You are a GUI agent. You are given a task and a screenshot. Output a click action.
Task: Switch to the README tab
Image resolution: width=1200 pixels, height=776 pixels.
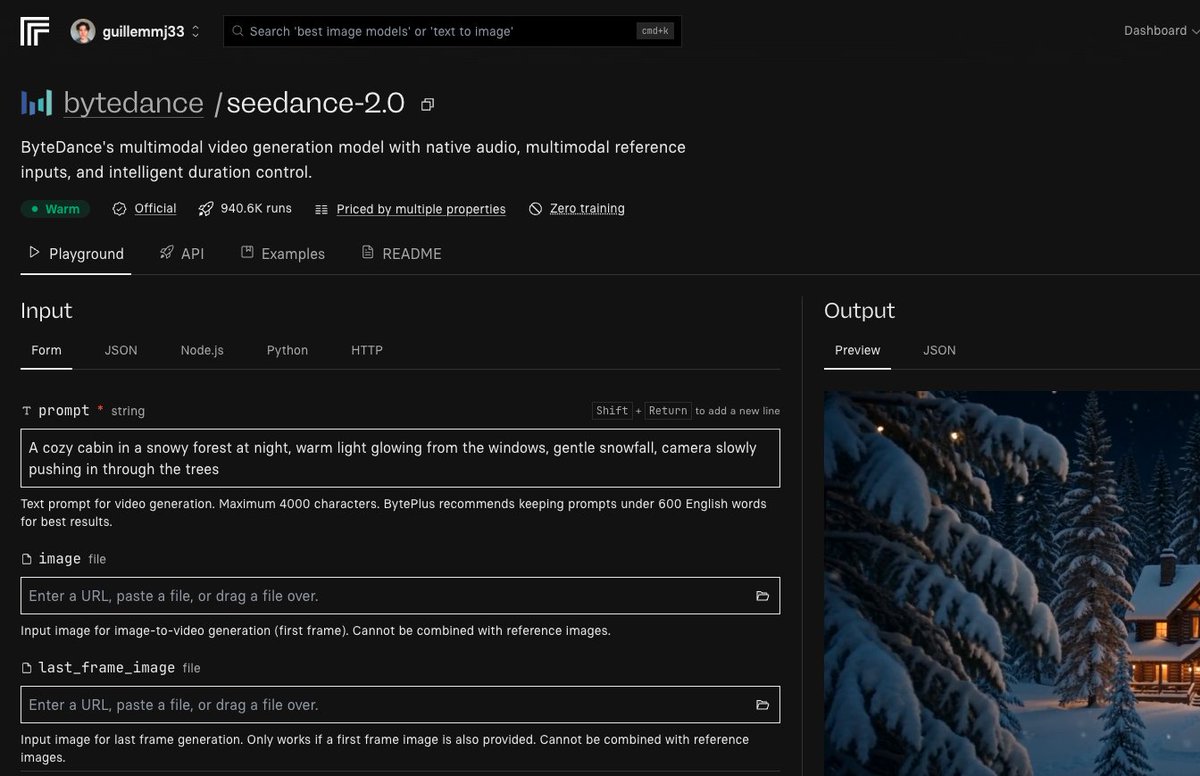[401, 254]
